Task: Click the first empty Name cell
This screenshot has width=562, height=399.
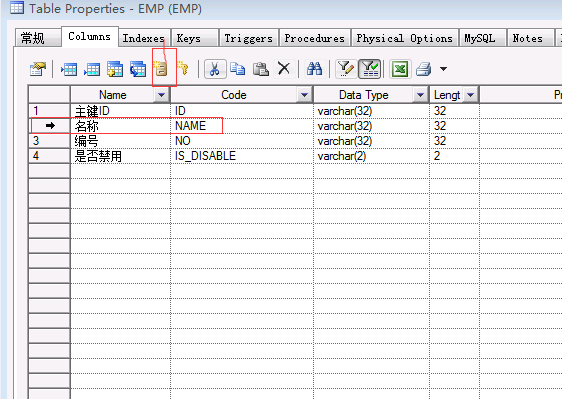Action: pos(120,171)
